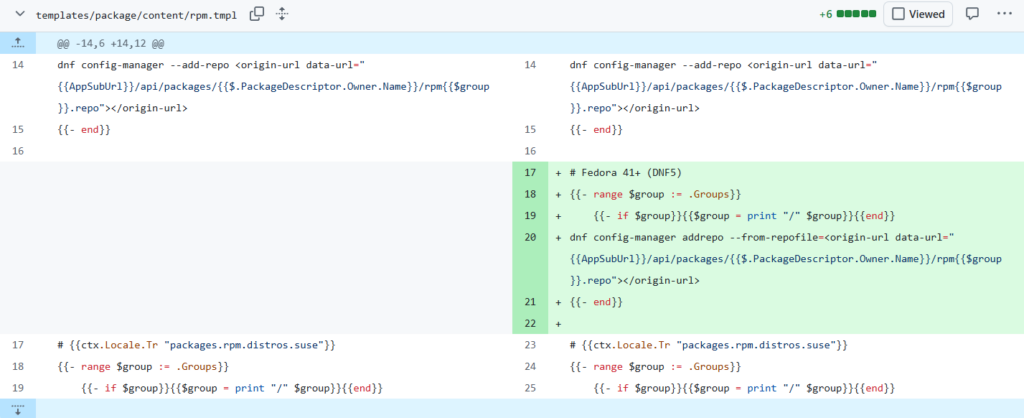Select empty added line number 22
The height and width of the screenshot is (418, 1024).
(x=530, y=323)
